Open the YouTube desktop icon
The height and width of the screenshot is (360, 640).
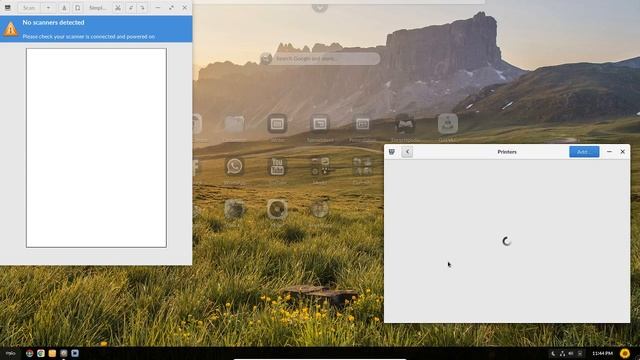click(277, 167)
